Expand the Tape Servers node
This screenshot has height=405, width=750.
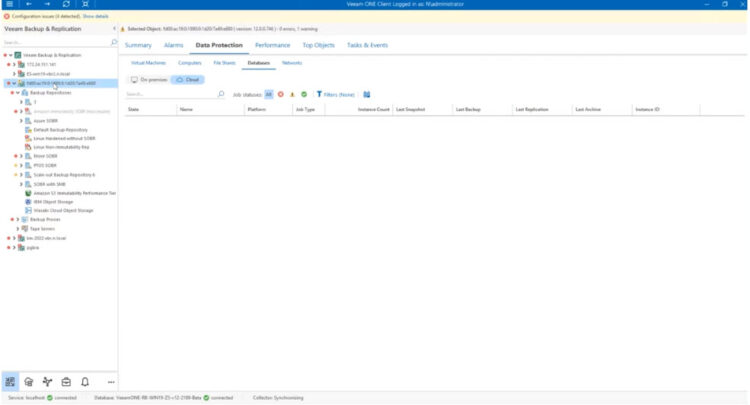[18, 229]
